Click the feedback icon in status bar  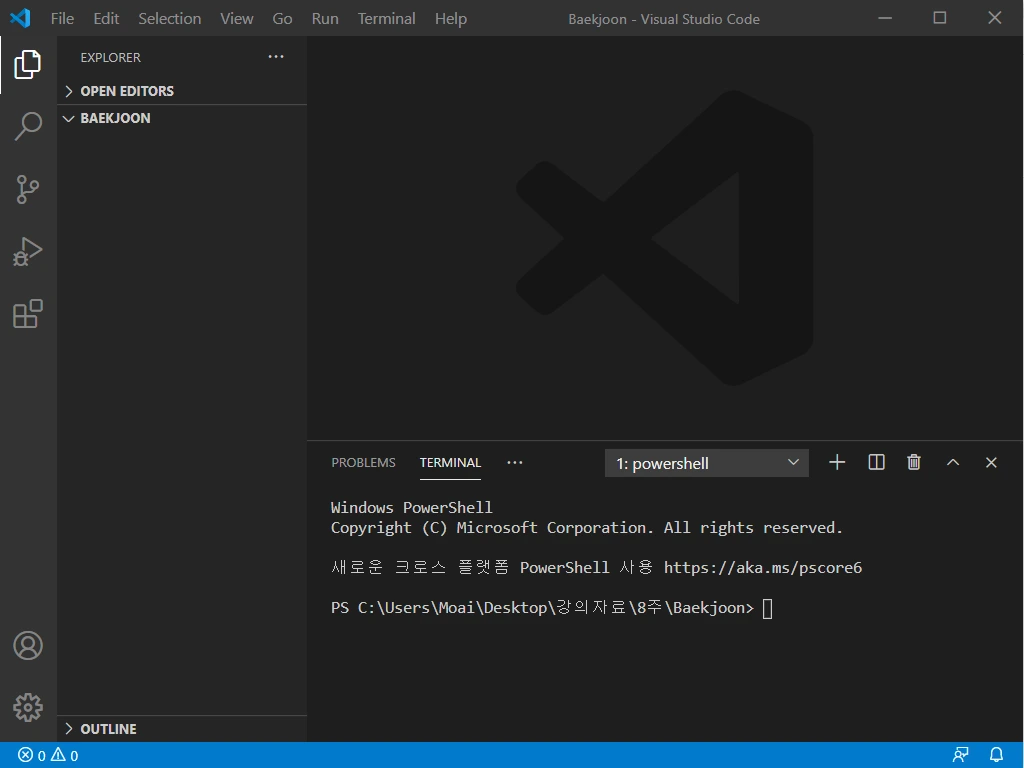coord(961,755)
